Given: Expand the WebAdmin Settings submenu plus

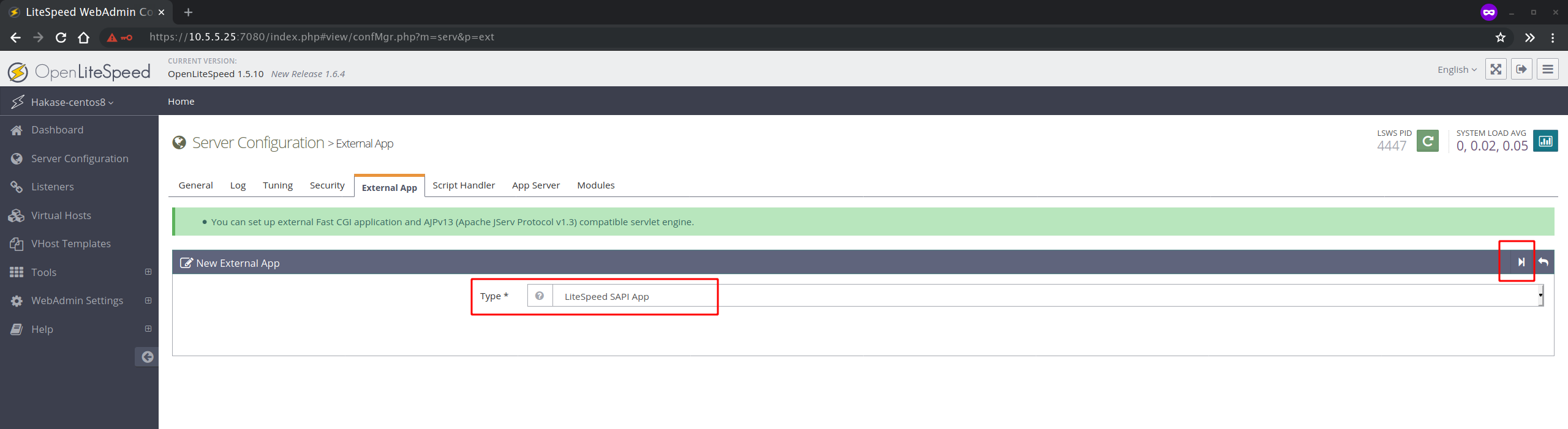Looking at the screenshot, I should pos(148,300).
